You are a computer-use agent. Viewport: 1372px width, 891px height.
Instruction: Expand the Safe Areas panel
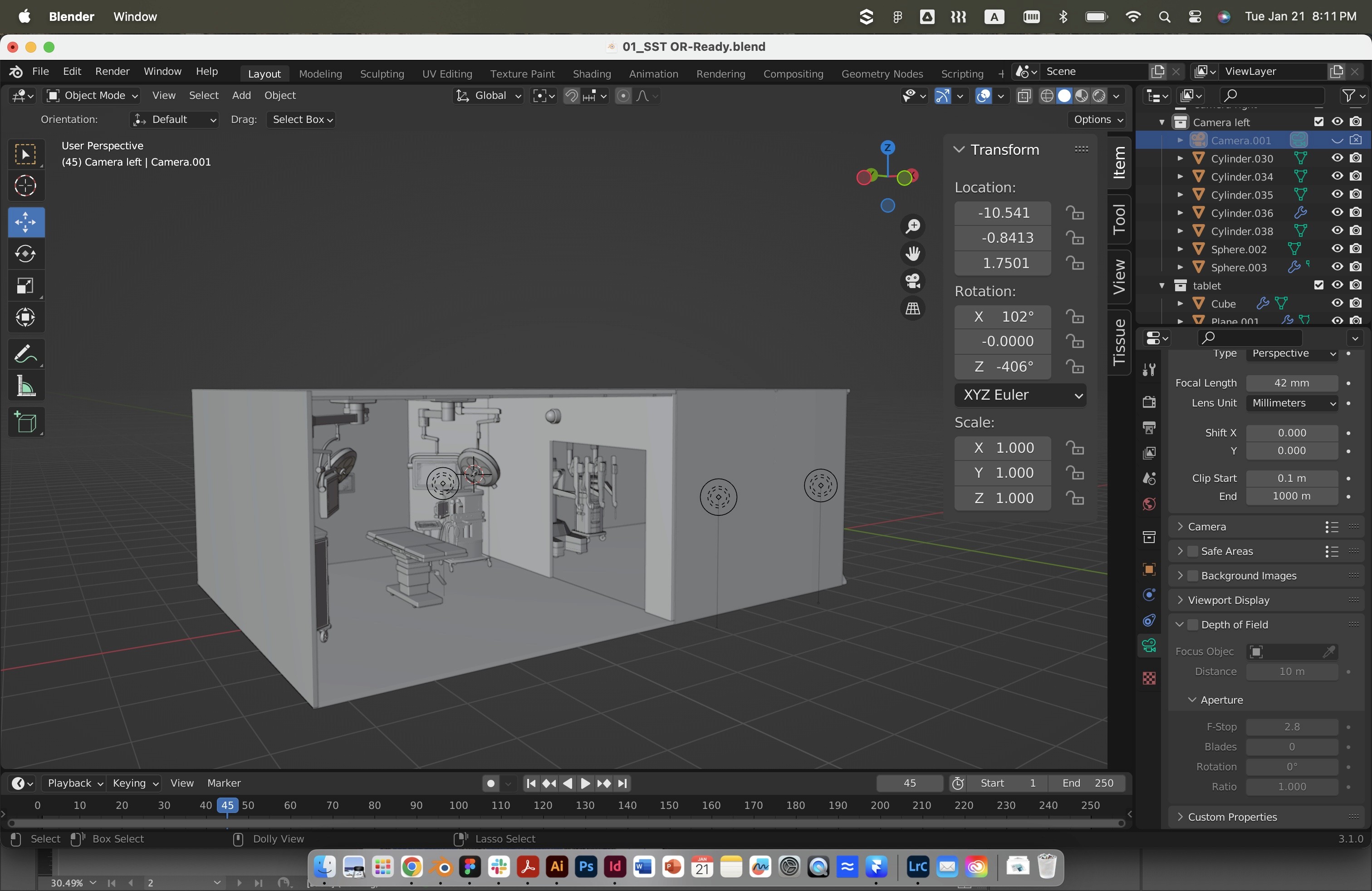[x=1180, y=552]
